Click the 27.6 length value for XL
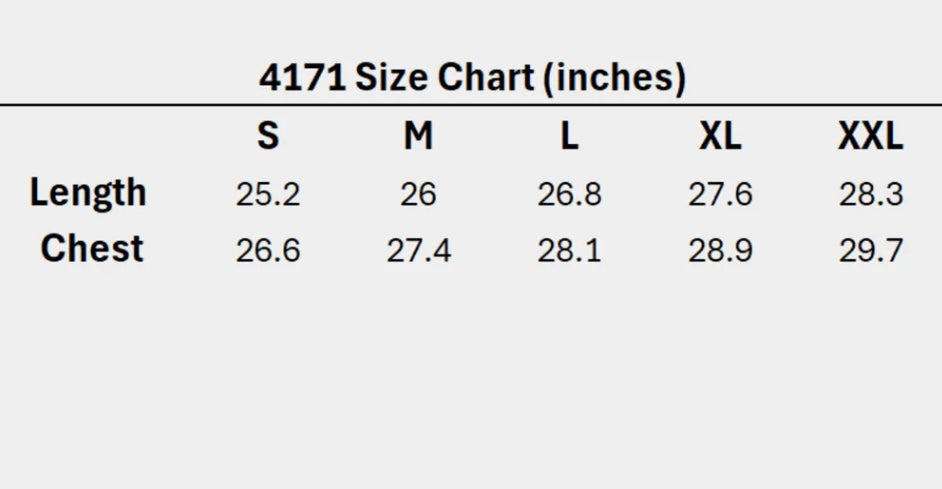The width and height of the screenshot is (942, 489). tap(720, 194)
